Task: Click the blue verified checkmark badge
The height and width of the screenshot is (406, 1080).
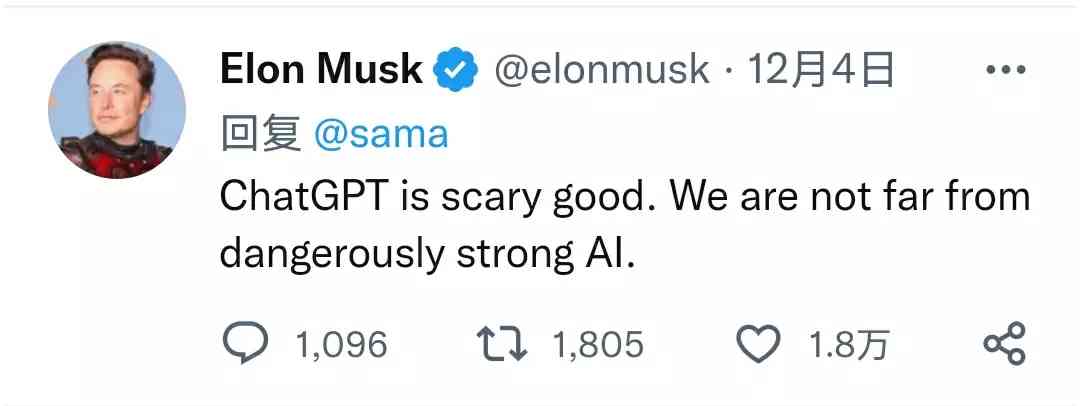Action: 452,71
